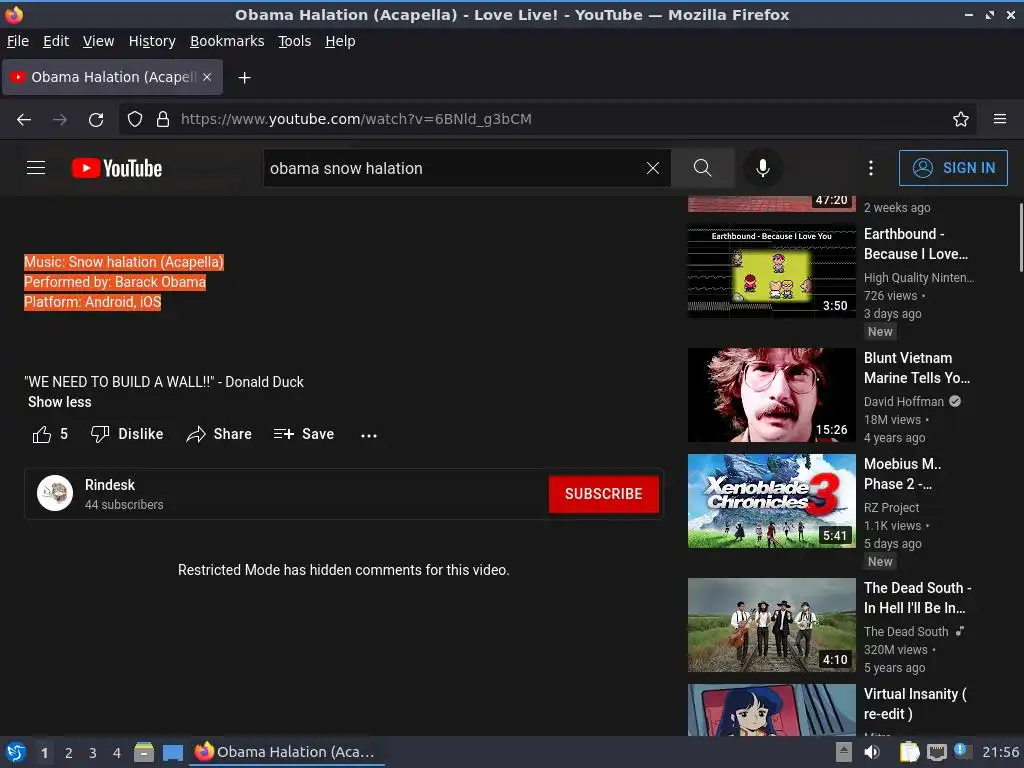This screenshot has height=768, width=1024.
Task: Open Rindesk channel avatar
Action: (55, 493)
